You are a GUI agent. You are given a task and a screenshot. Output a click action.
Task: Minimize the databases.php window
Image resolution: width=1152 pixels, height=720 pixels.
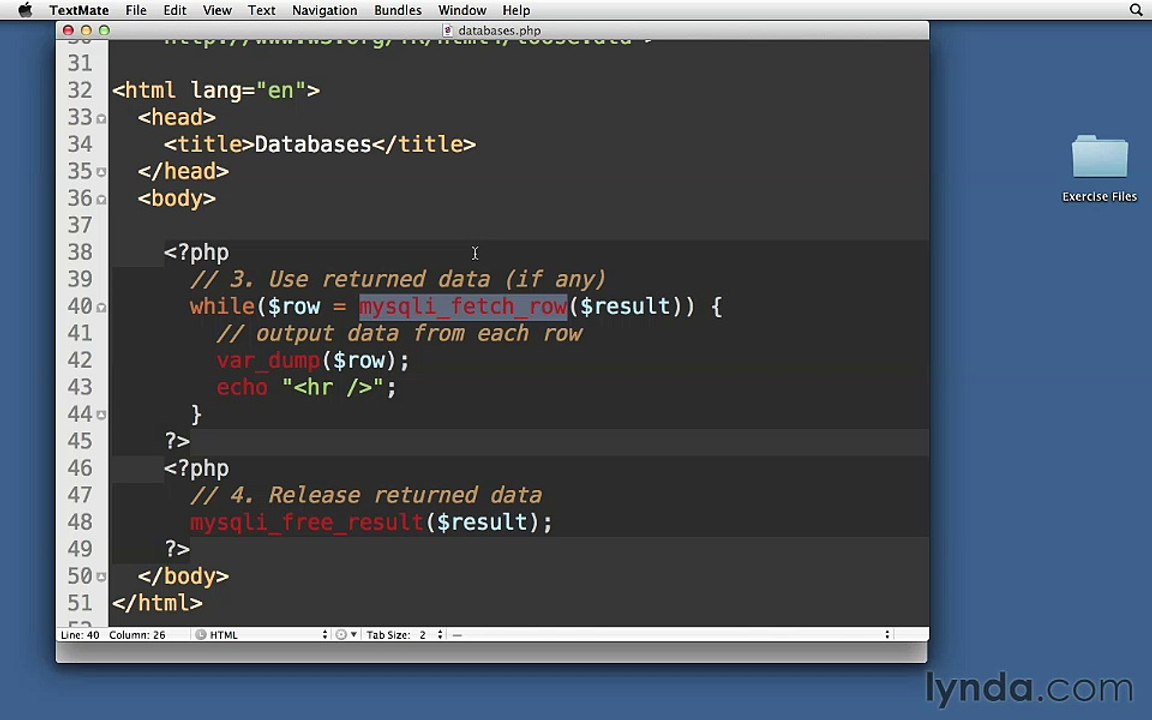pos(86,30)
